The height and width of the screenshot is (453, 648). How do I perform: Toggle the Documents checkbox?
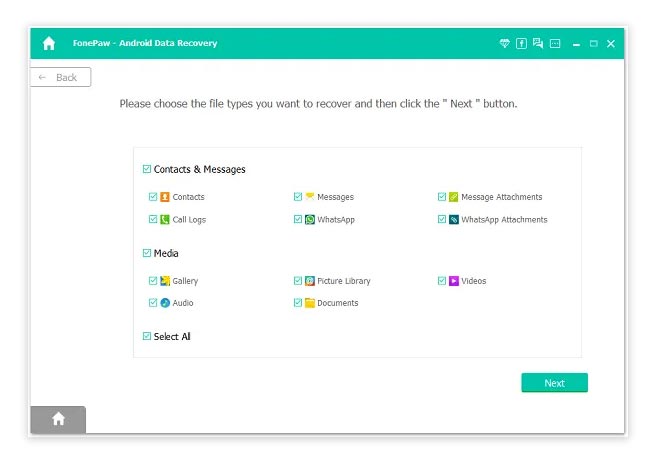pyautogui.click(x=298, y=303)
